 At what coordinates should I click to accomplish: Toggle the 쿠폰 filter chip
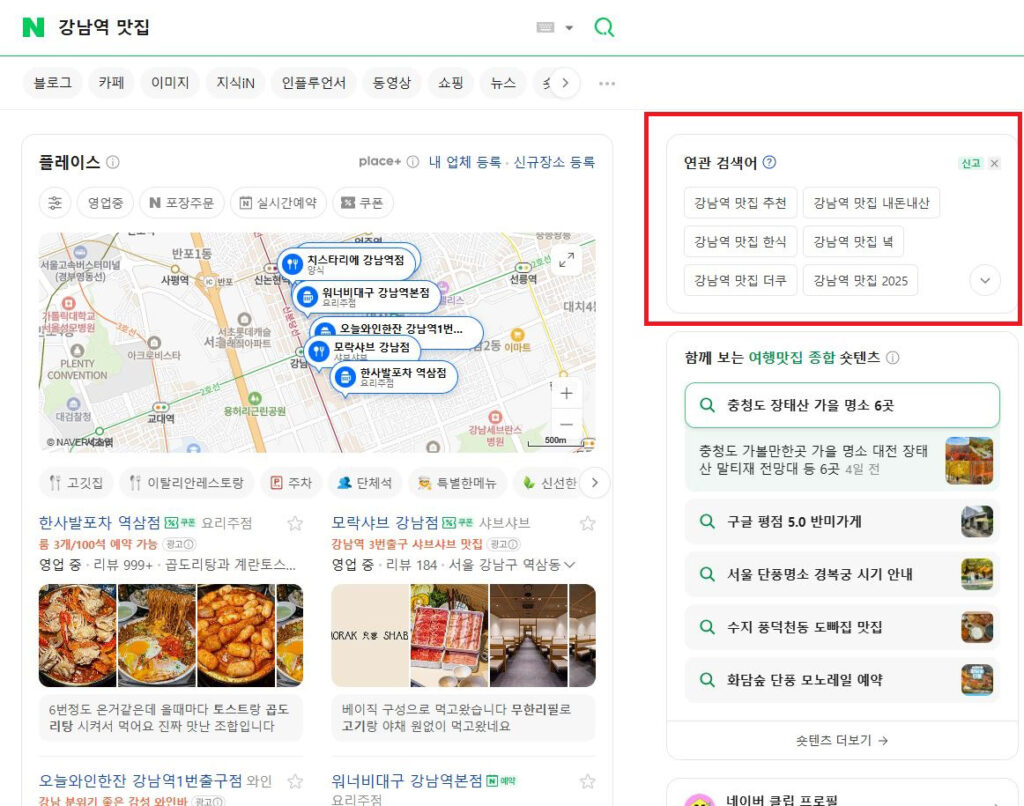(x=362, y=203)
